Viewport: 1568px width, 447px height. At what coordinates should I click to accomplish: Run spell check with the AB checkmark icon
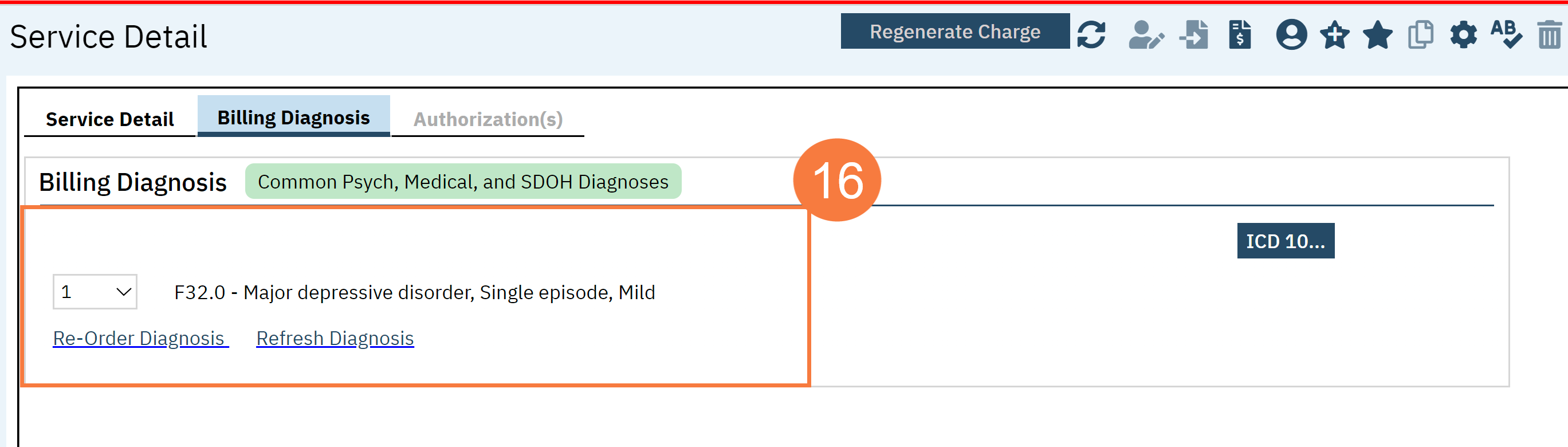[x=1506, y=34]
